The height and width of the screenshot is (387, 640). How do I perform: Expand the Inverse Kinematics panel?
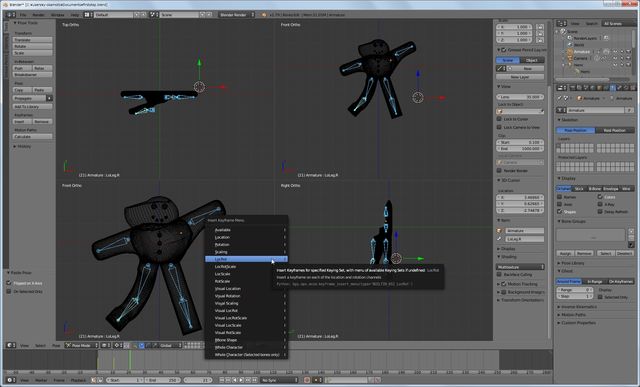coord(578,307)
